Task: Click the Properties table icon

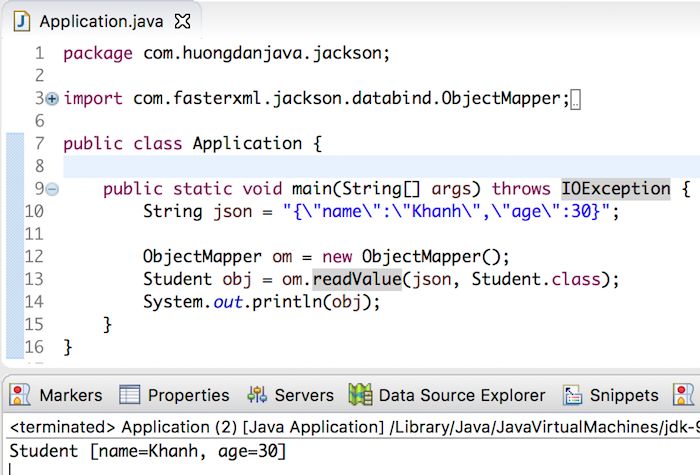Action: tap(129, 395)
